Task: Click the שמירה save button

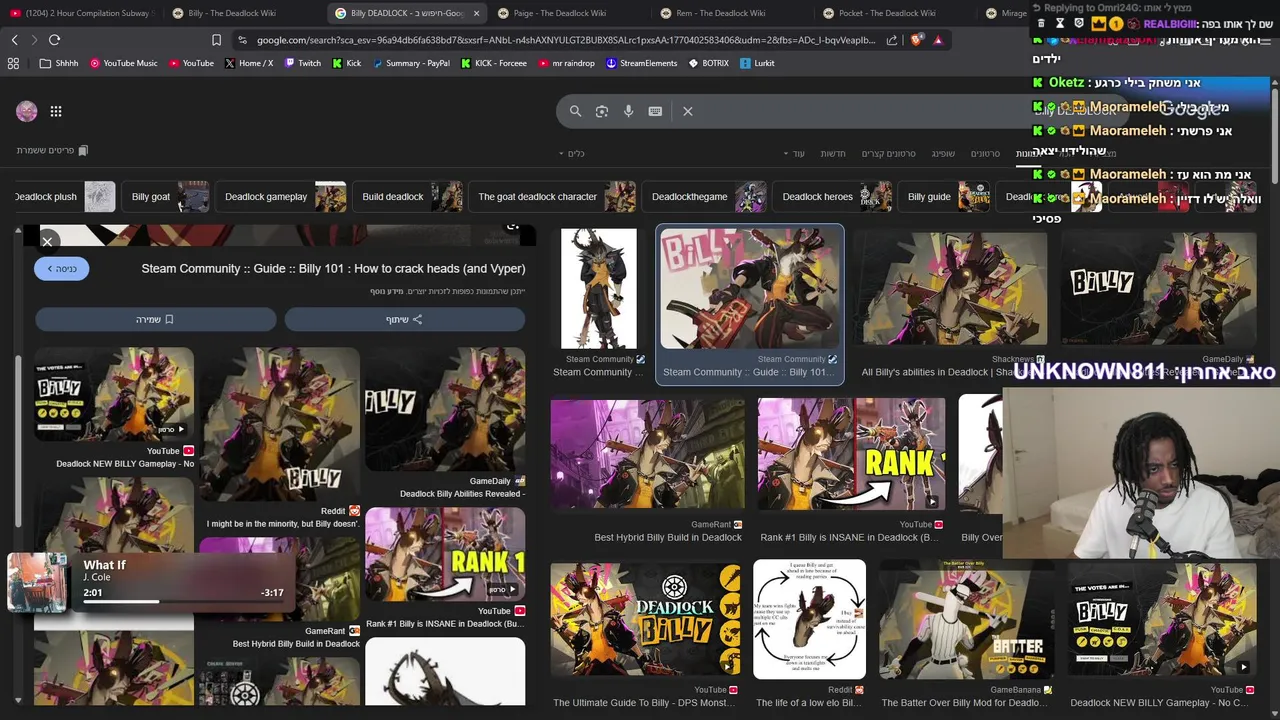Action: [155, 319]
